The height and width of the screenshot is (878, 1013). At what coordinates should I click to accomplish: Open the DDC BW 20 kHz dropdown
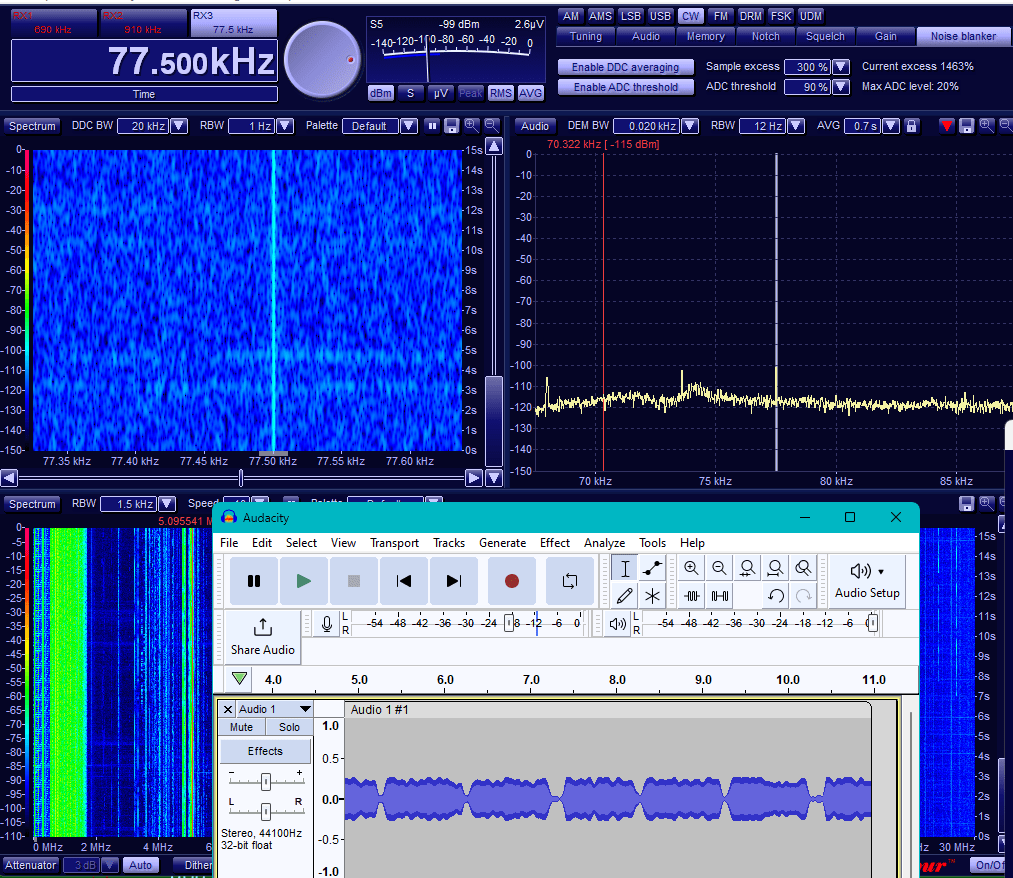[x=179, y=126]
